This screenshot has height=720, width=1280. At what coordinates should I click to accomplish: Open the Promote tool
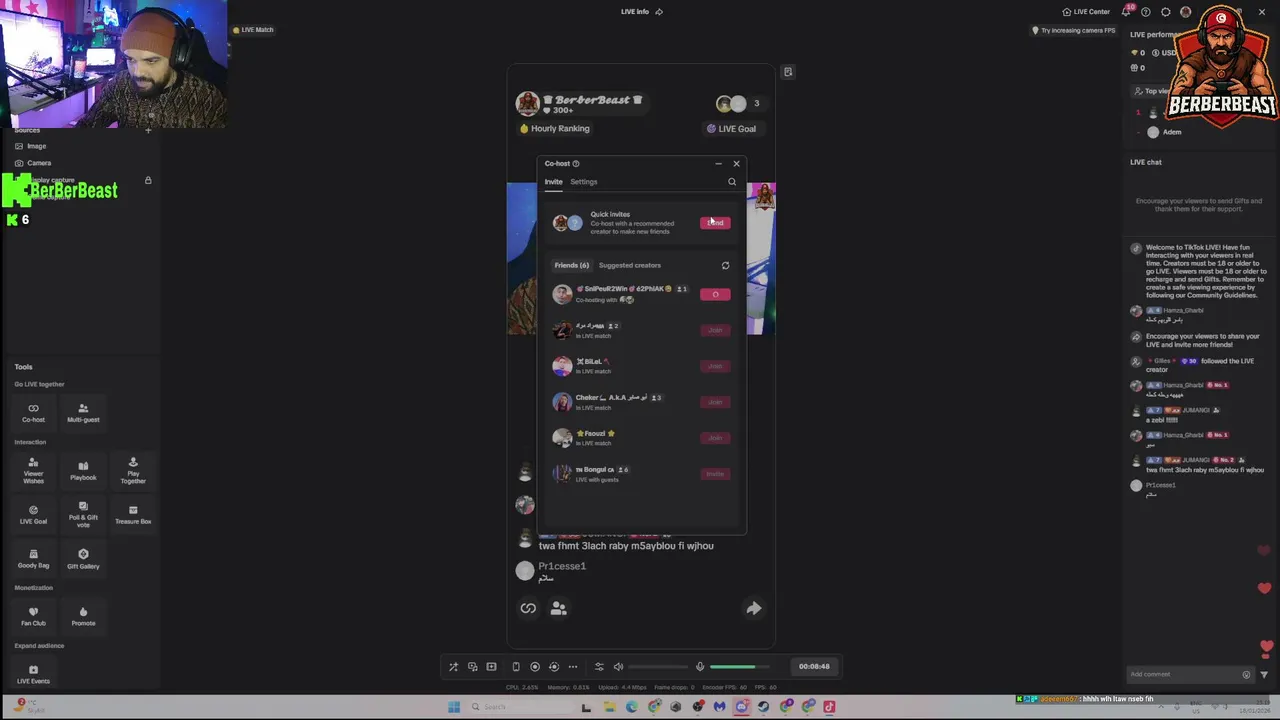tap(83, 616)
